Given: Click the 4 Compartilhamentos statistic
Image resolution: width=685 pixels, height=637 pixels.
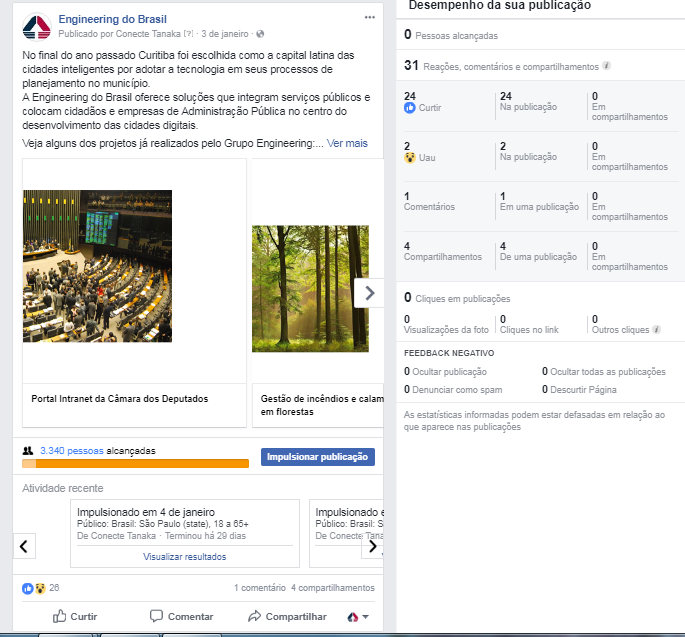Looking at the screenshot, I should (x=443, y=252).
